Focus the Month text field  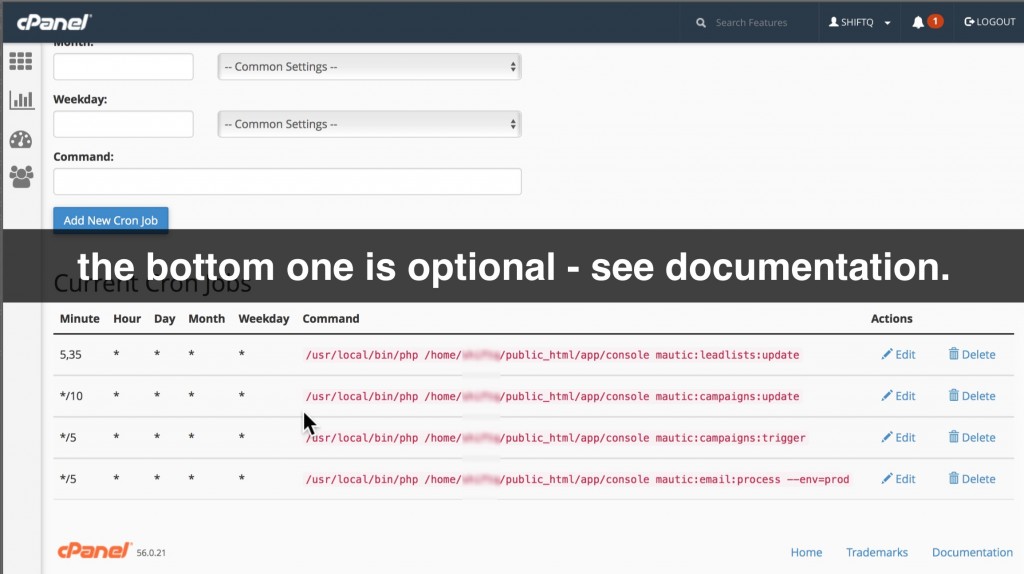[123, 67]
